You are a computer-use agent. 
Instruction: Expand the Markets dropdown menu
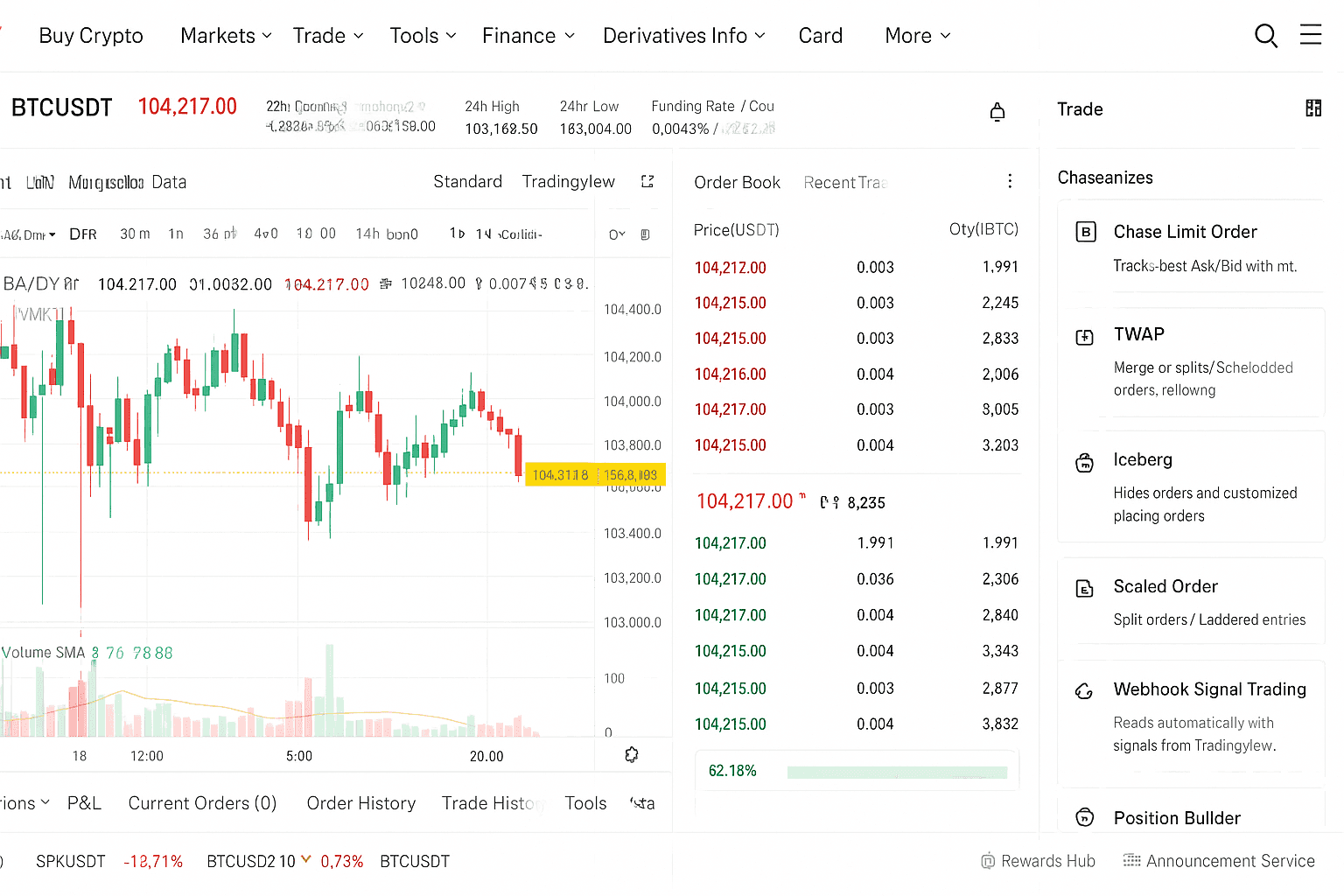226,36
